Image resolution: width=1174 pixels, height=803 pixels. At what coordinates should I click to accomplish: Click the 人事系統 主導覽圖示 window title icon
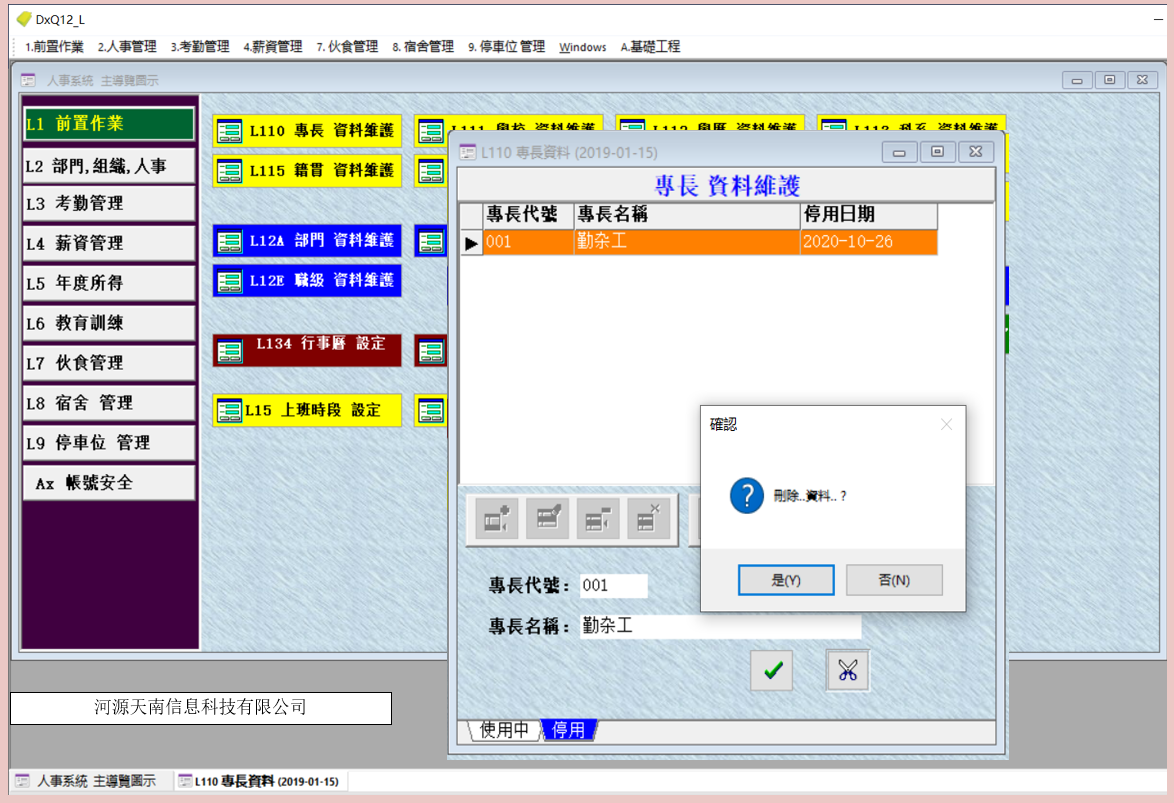28,80
